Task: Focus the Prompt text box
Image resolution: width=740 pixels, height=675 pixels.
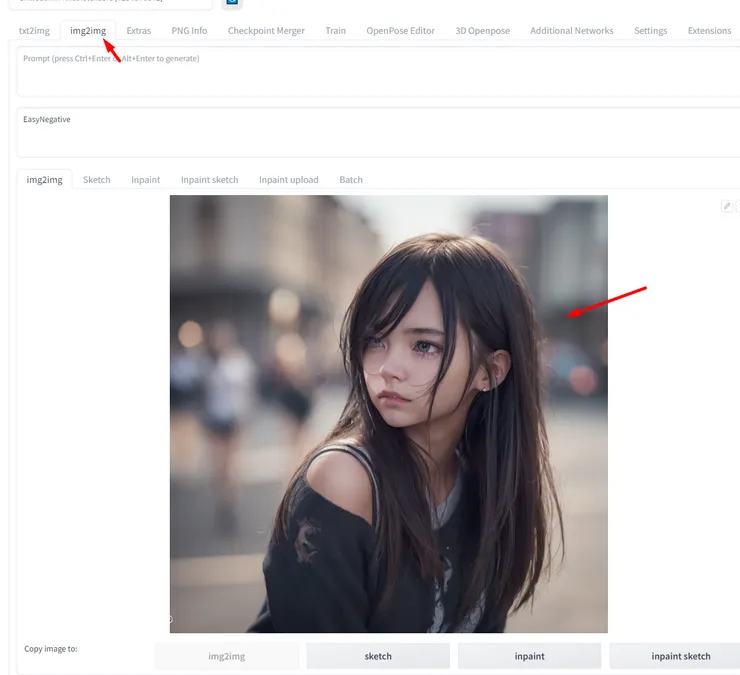Action: pos(378,72)
